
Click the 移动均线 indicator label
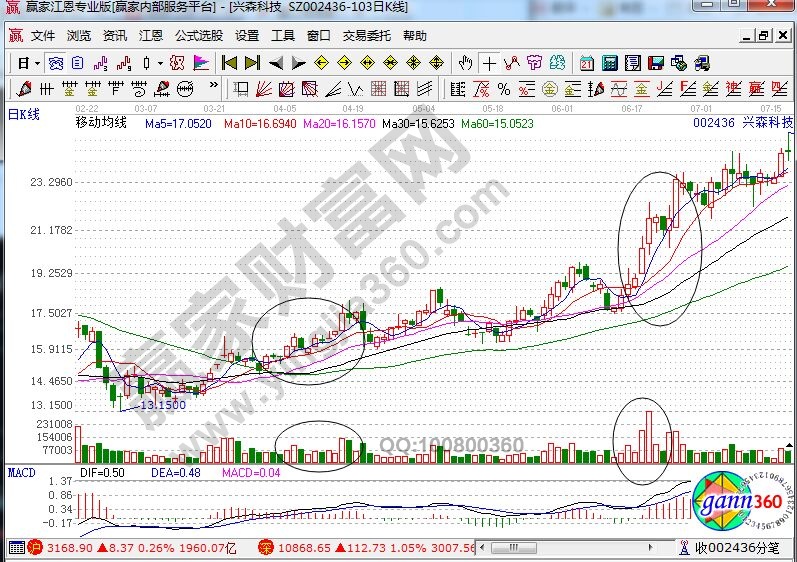click(101, 123)
